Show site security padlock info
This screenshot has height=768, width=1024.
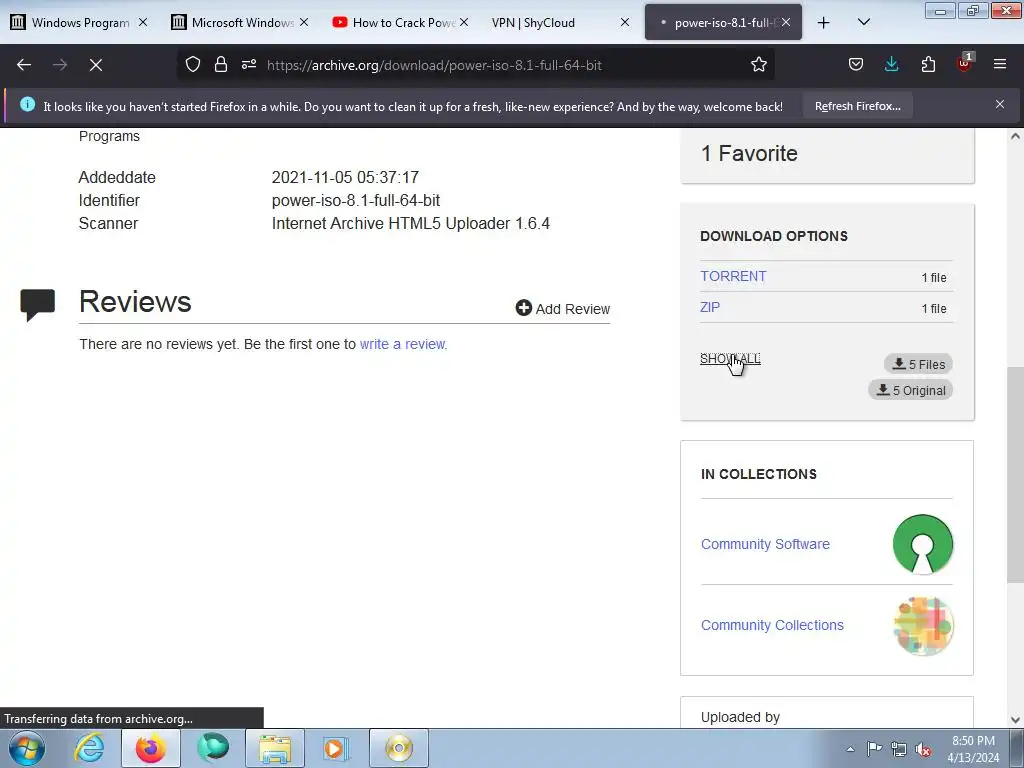[x=221, y=64]
